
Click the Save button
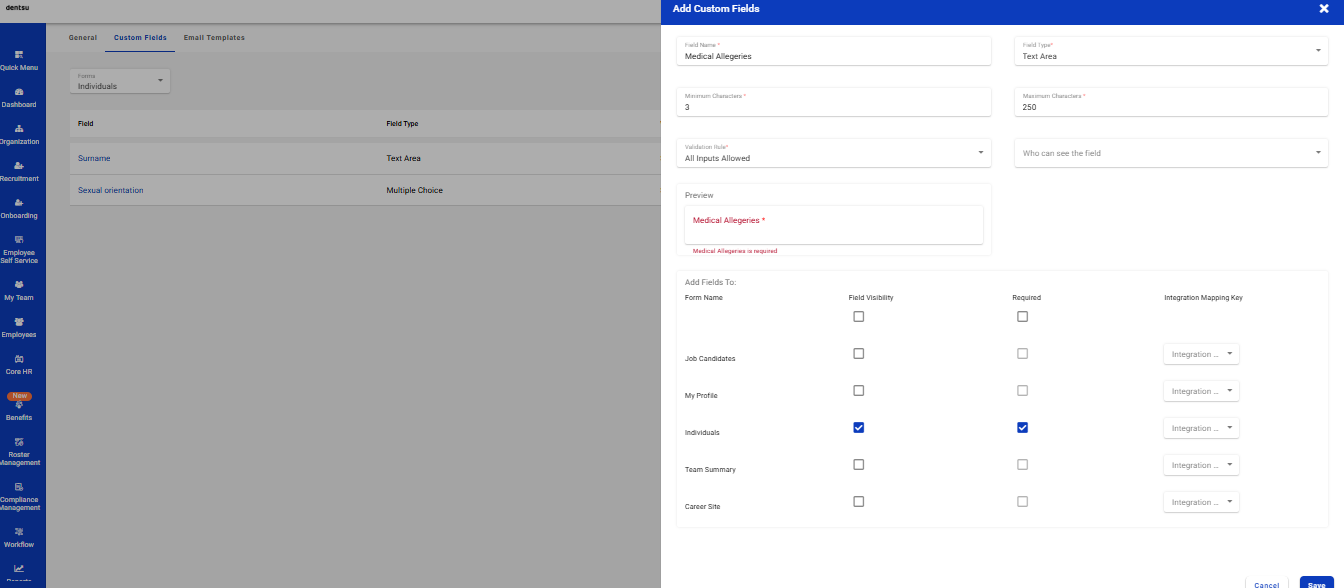tap(1316, 584)
